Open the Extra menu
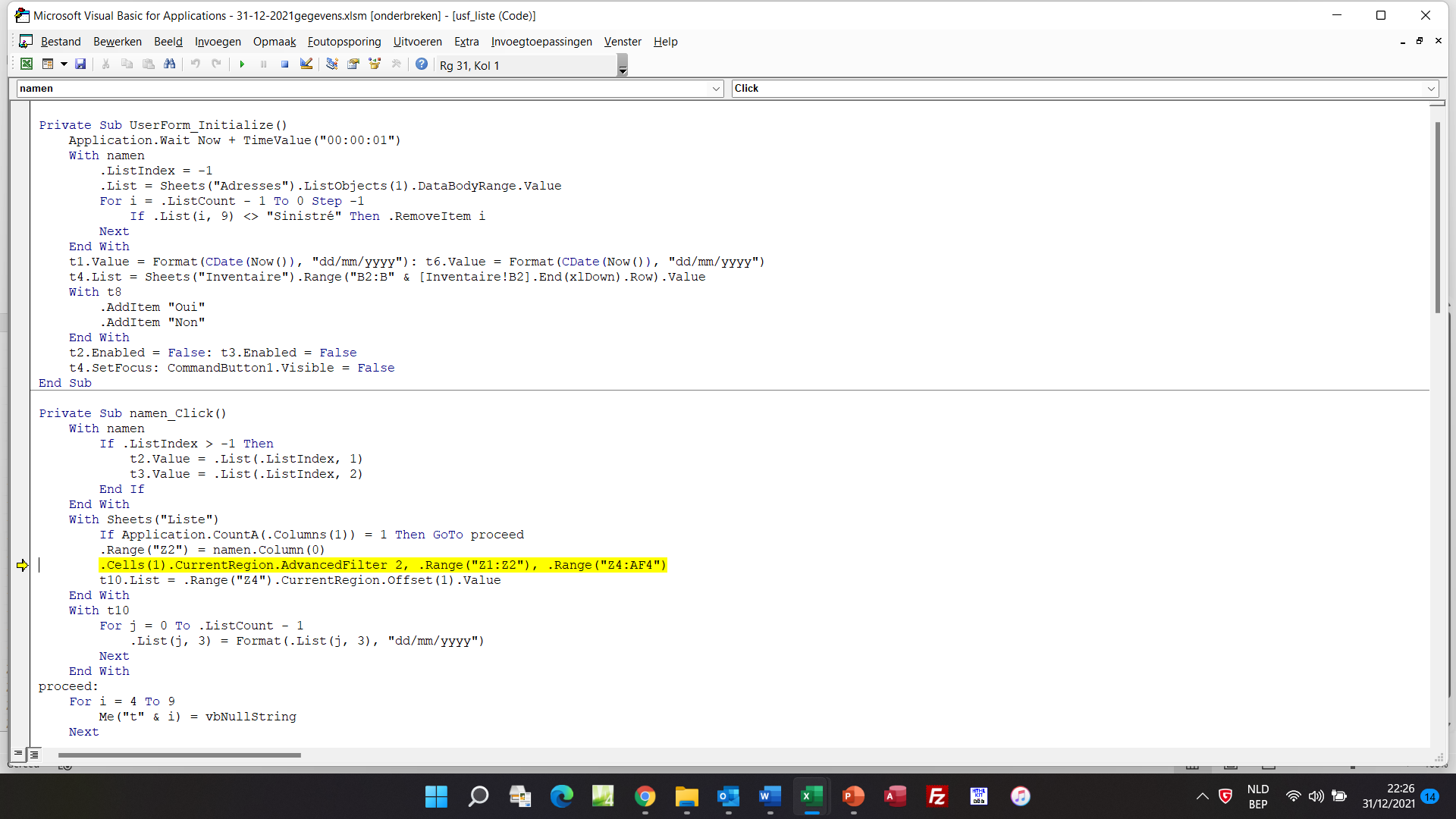Viewport: 1456px width, 819px height. coord(466,42)
